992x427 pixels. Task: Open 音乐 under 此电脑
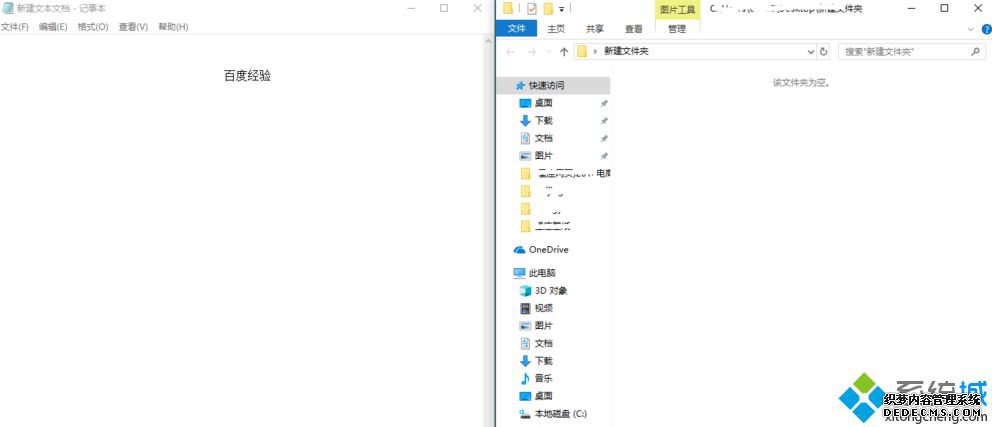(543, 378)
